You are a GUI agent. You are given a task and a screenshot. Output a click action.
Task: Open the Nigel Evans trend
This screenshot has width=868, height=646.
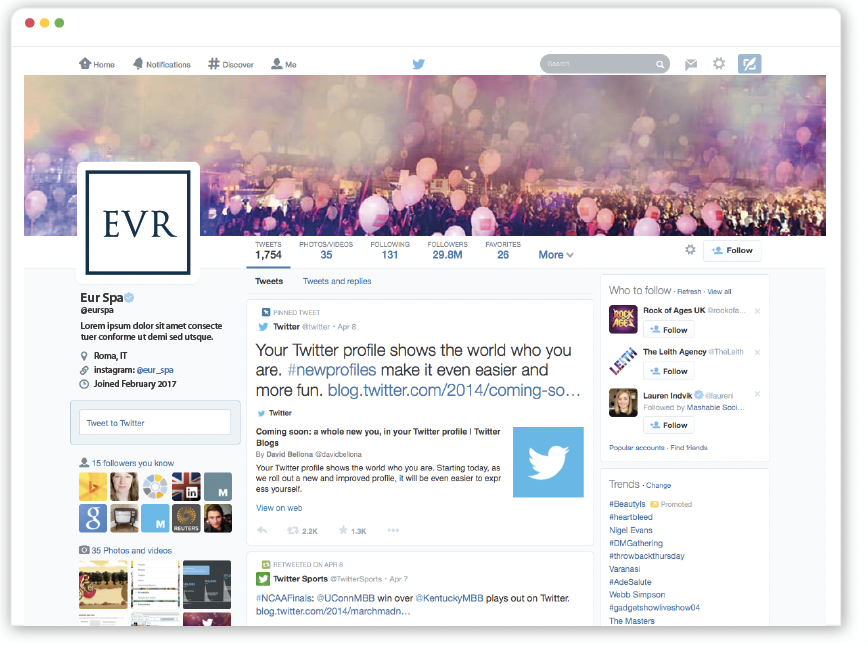coord(631,530)
